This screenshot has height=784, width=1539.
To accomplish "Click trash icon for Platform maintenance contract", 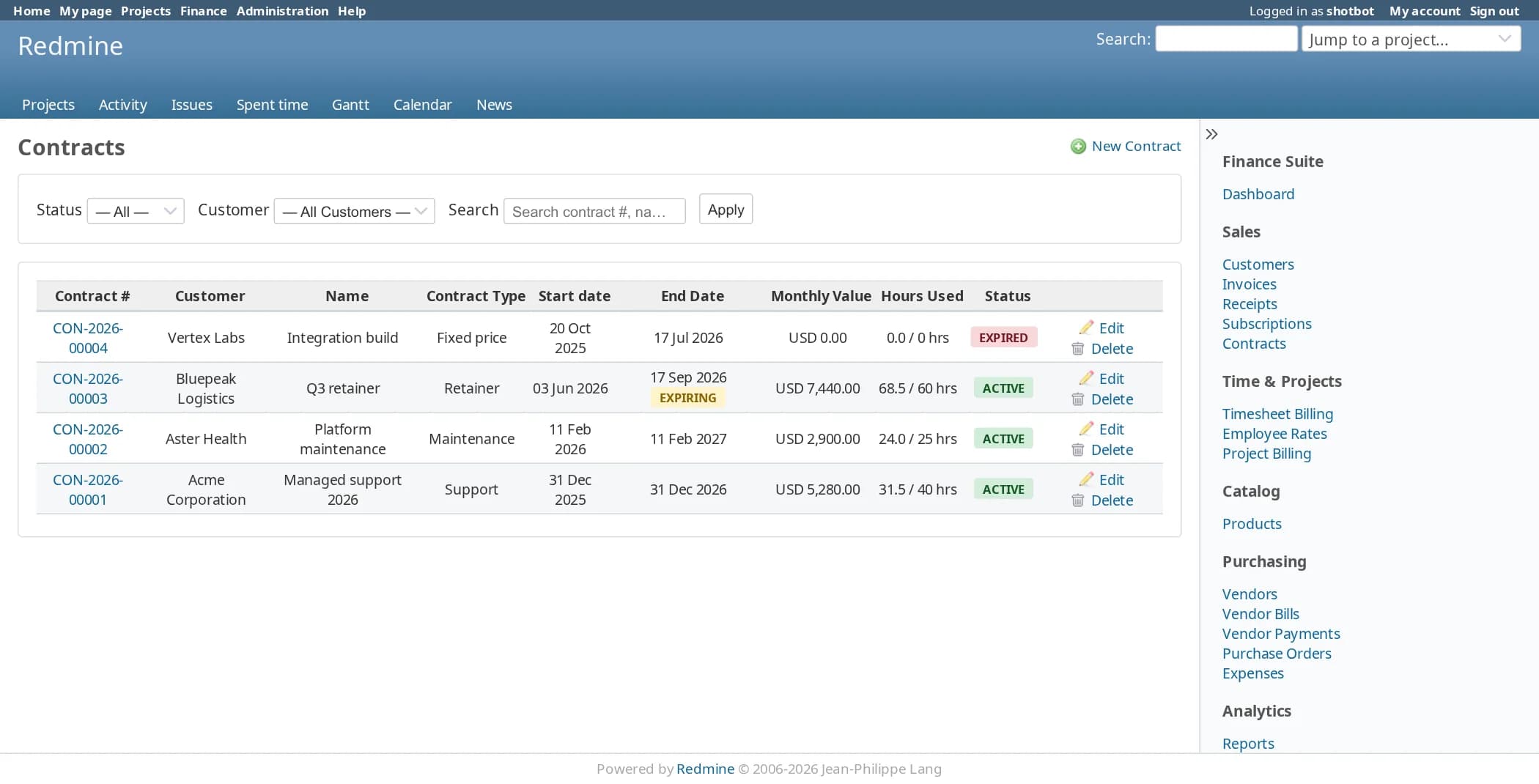I will coord(1078,450).
